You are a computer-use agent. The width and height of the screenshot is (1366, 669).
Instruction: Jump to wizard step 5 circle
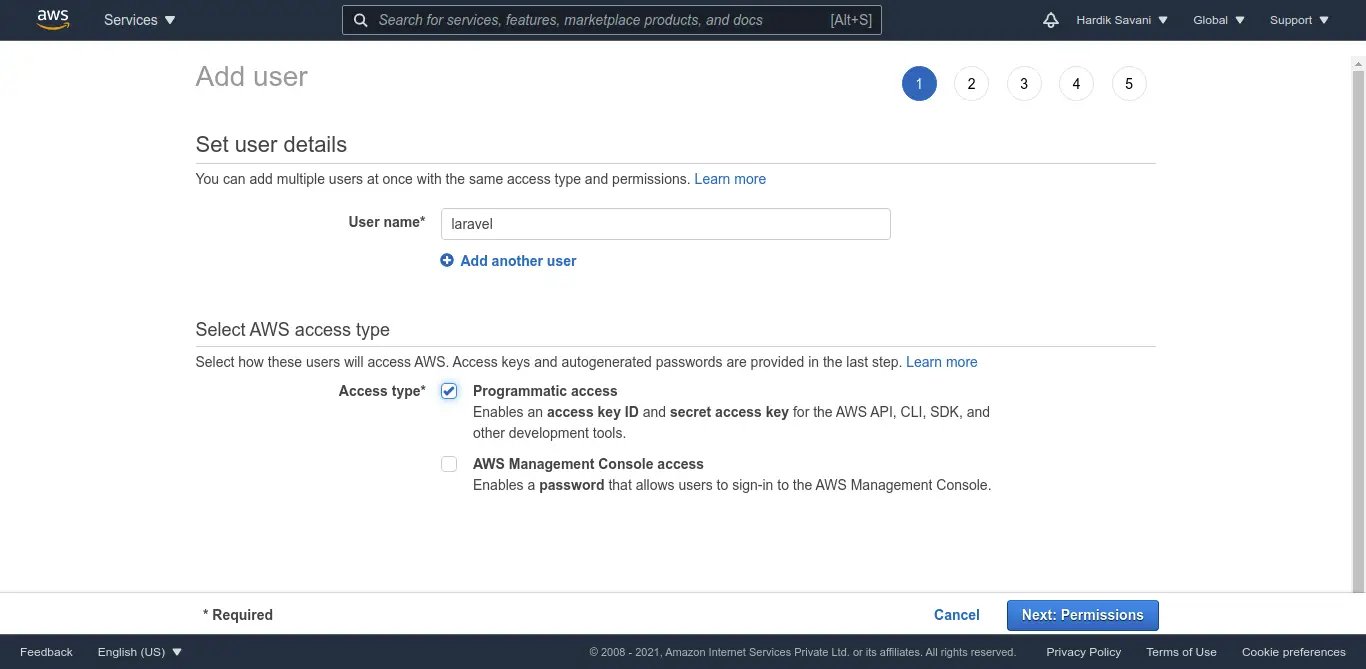[x=1129, y=84]
